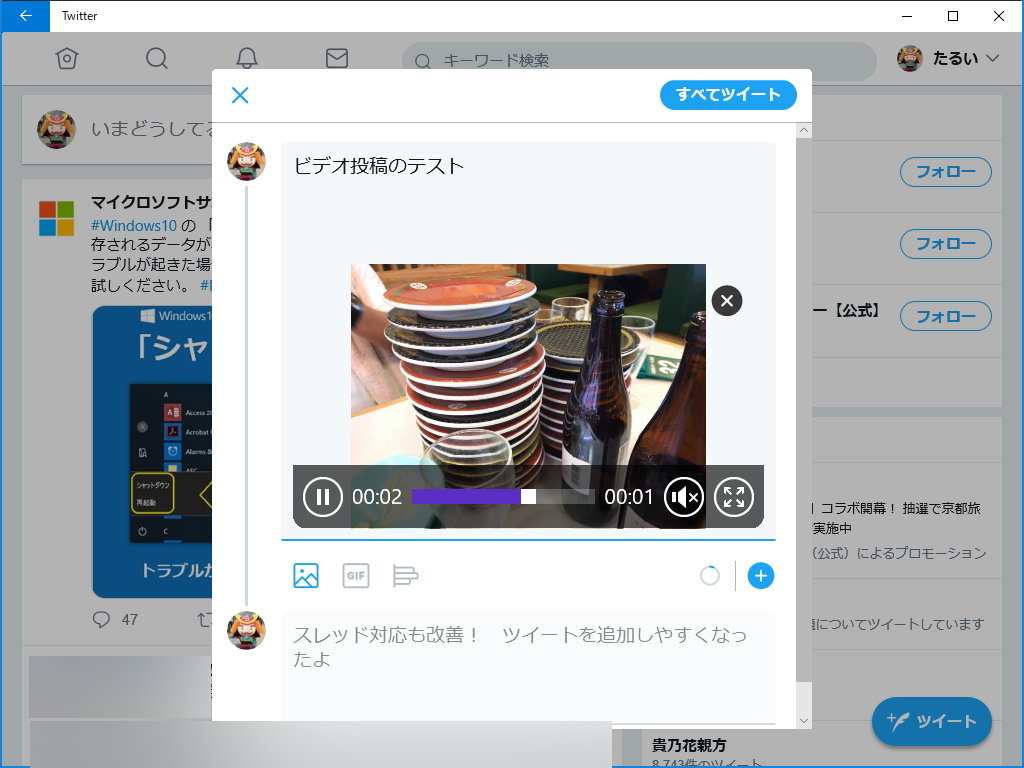The height and width of the screenshot is (768, 1024).
Task: Add another tweet with the blue plus icon
Action: tap(761, 576)
